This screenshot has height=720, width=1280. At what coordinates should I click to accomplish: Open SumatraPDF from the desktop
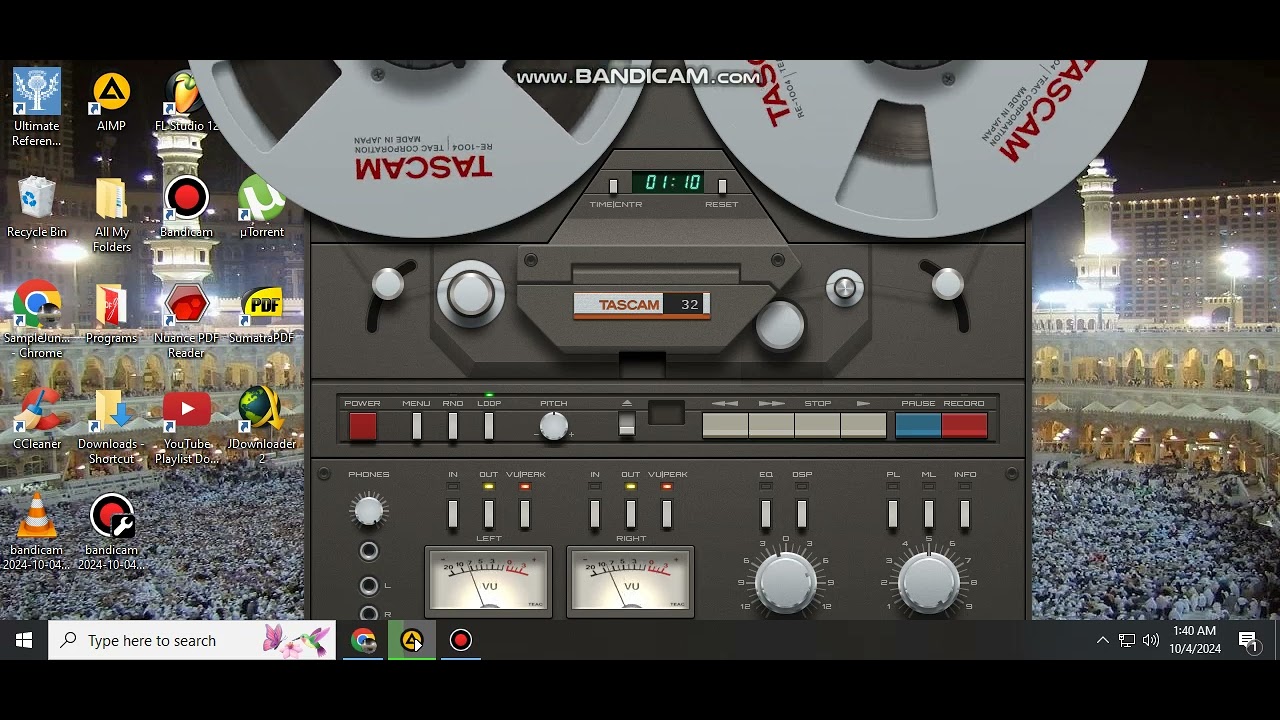tap(262, 314)
